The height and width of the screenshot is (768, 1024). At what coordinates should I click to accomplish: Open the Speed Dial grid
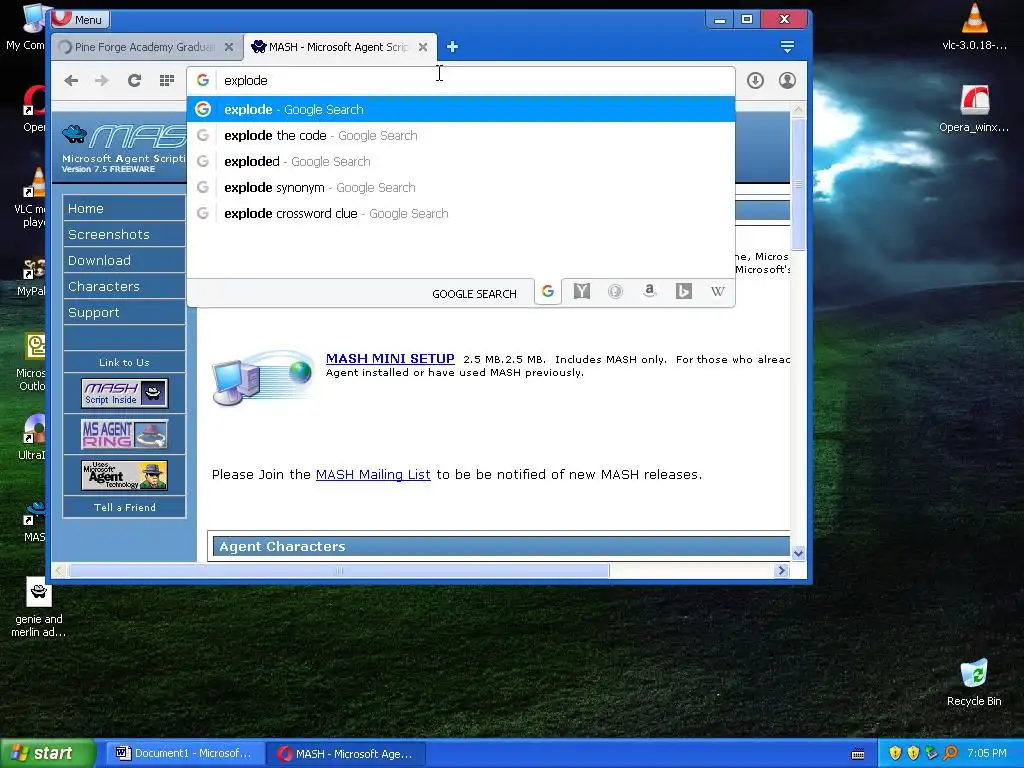pos(167,80)
